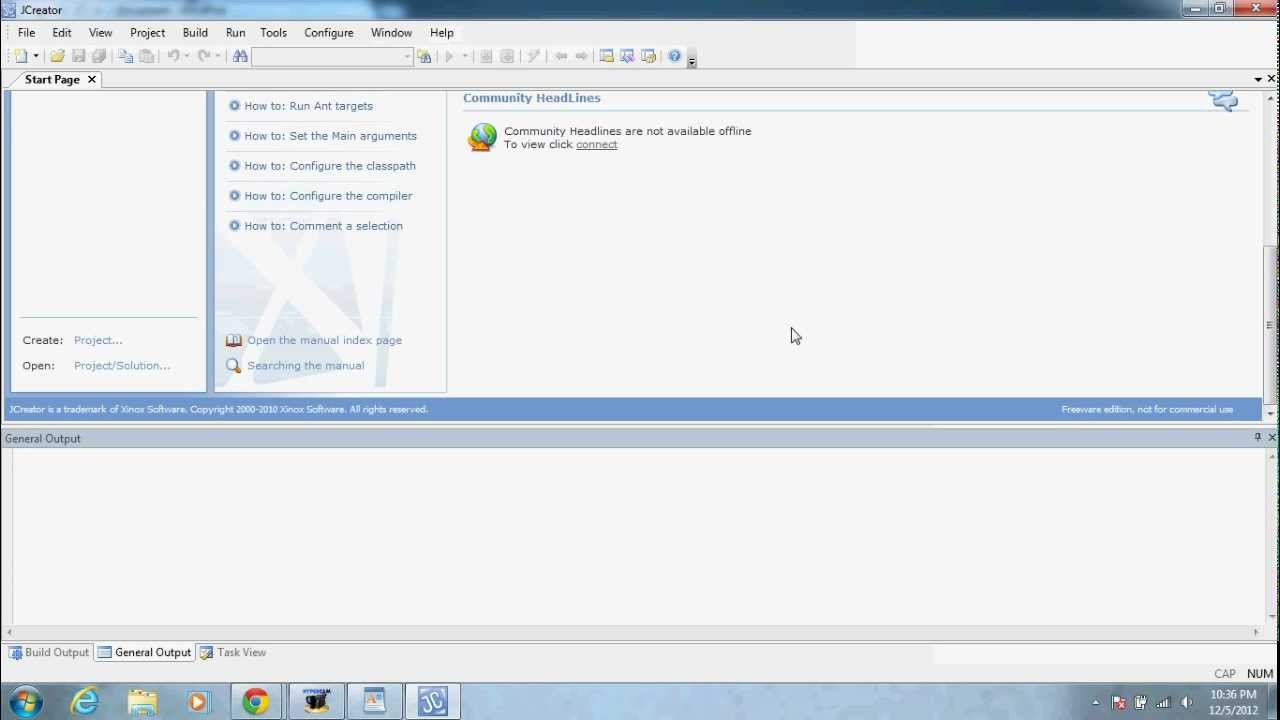1280x720 pixels.
Task: Open the document tab list dropdown arrow
Action: 1258,79
